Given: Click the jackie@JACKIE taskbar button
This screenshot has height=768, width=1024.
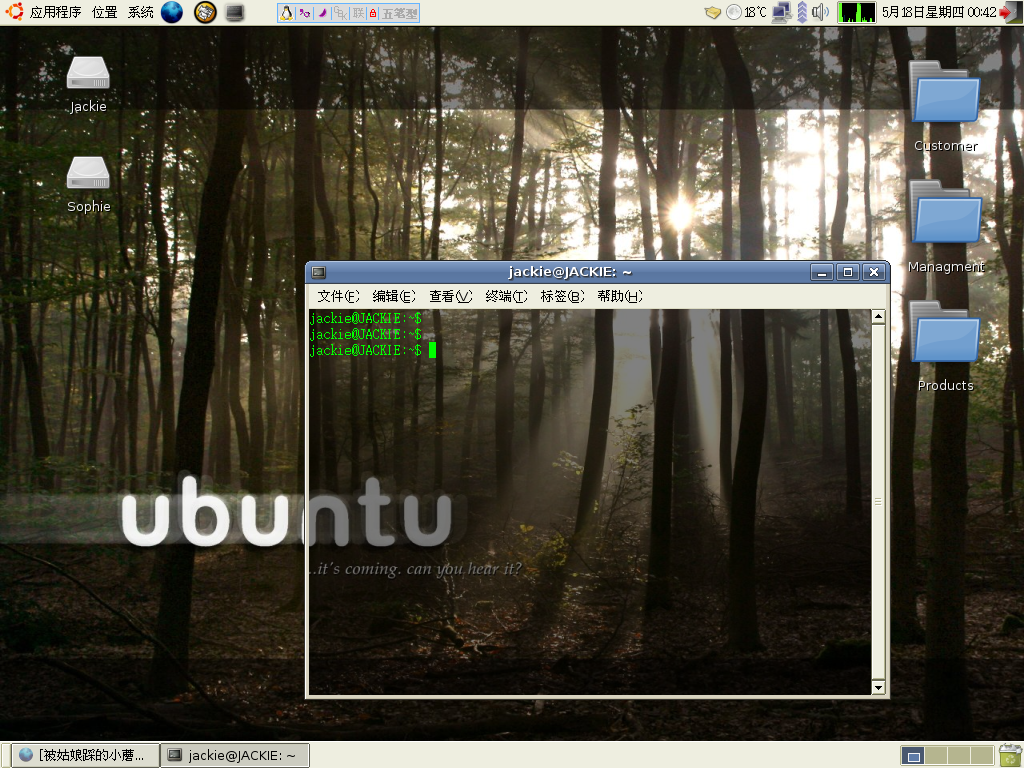Looking at the screenshot, I should [x=236, y=756].
